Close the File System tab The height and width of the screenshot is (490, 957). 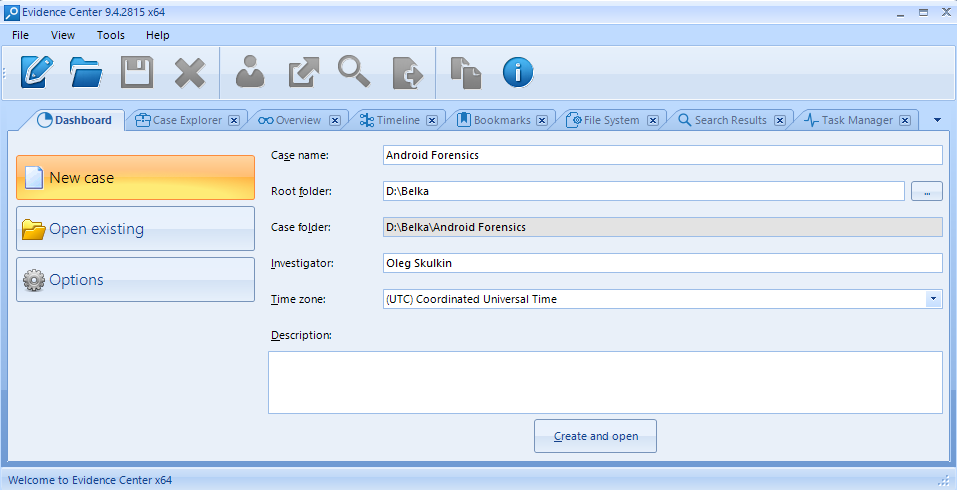652,120
